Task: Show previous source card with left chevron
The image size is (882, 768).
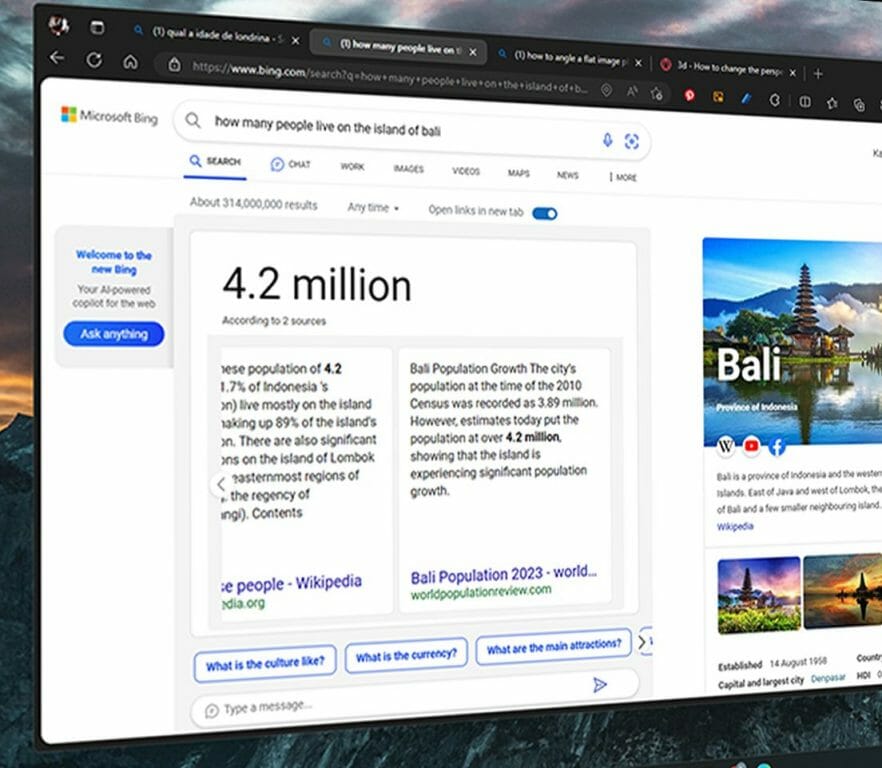Action: (x=221, y=485)
